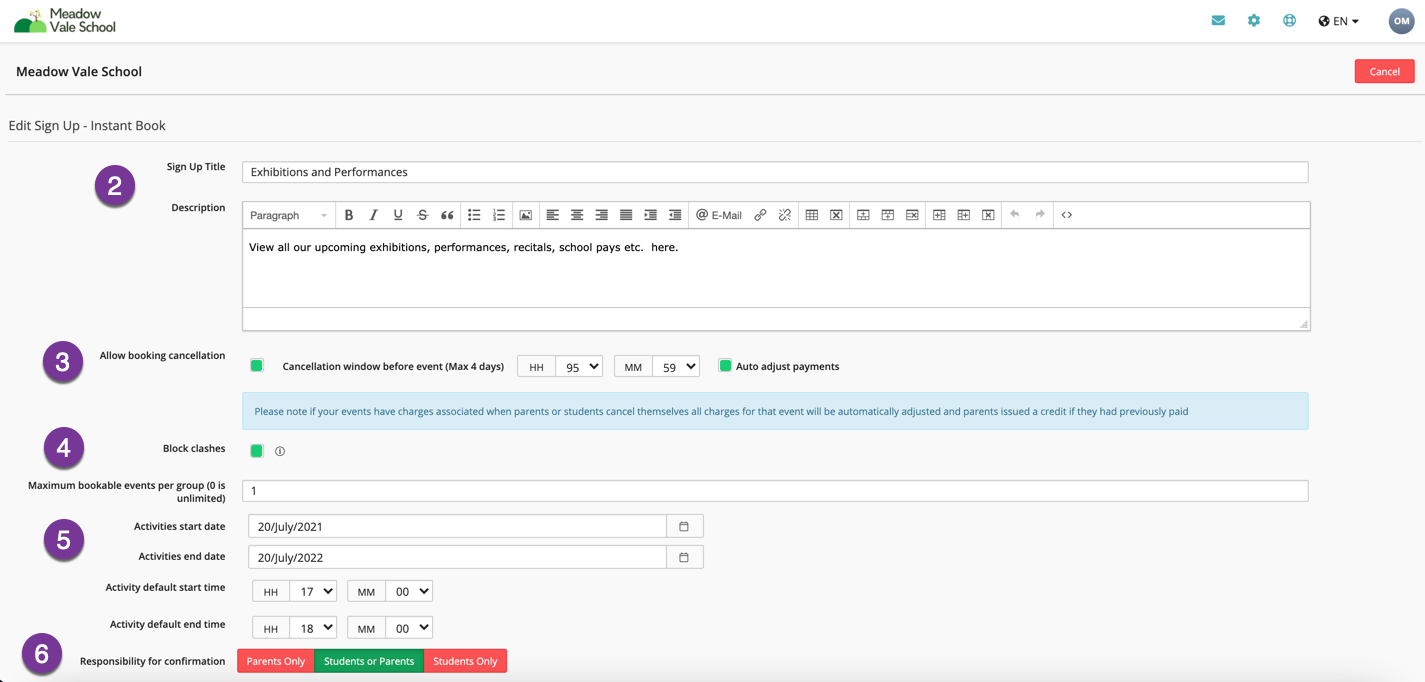The width and height of the screenshot is (1425, 682).
Task: Click the Sign Up Title field
Action: (x=775, y=172)
